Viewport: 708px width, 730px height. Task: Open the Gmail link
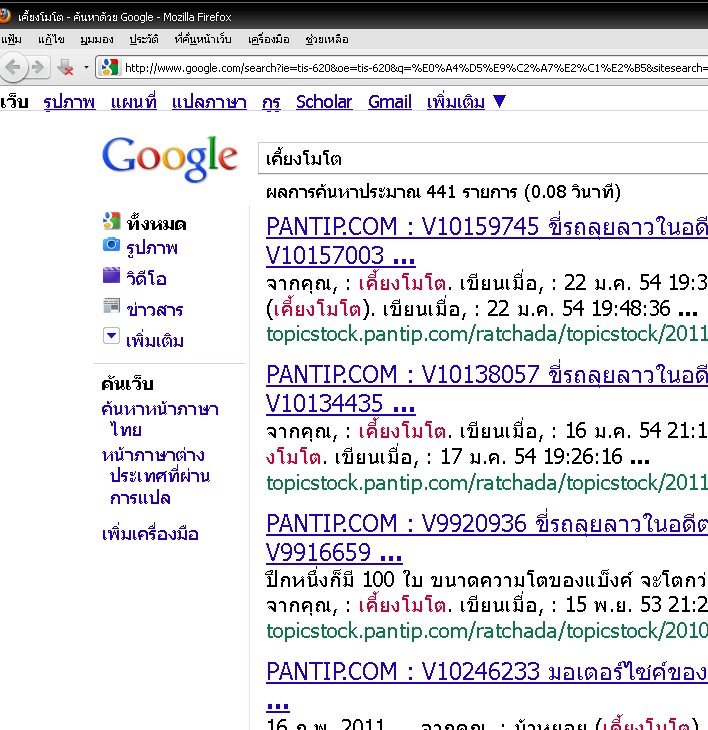coord(390,102)
